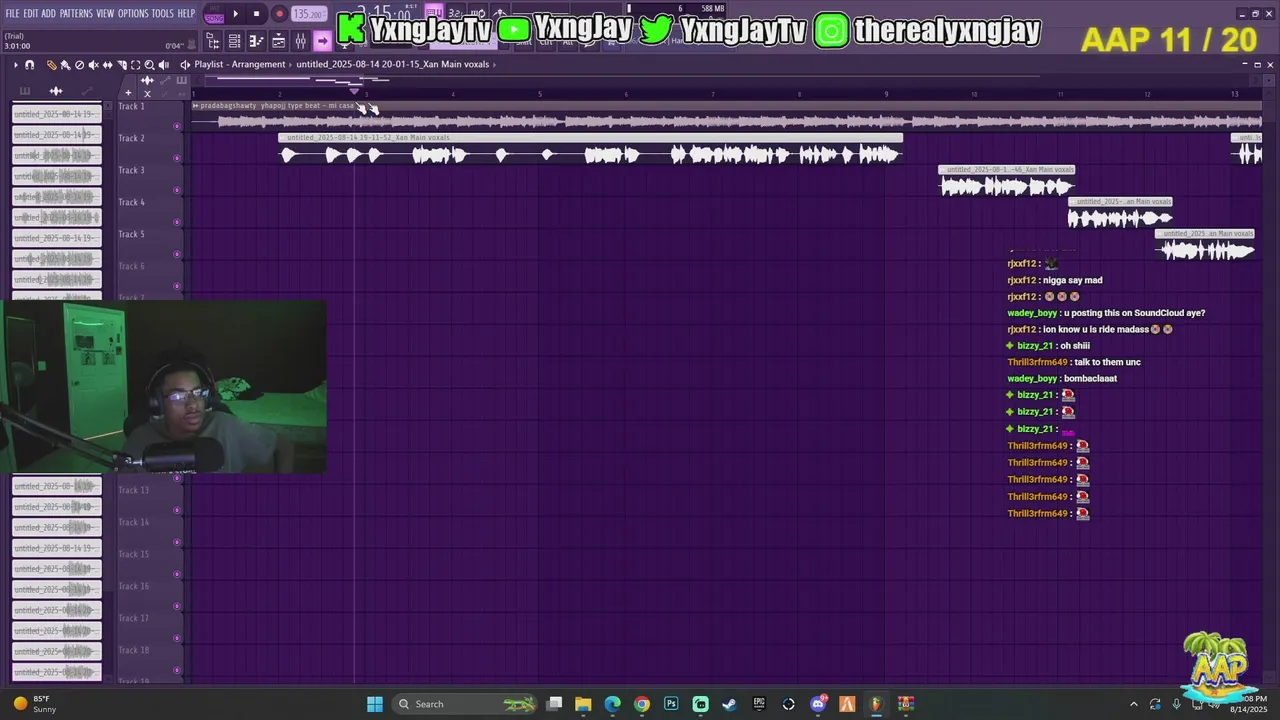Click the transport Play button

pyautogui.click(x=236, y=14)
